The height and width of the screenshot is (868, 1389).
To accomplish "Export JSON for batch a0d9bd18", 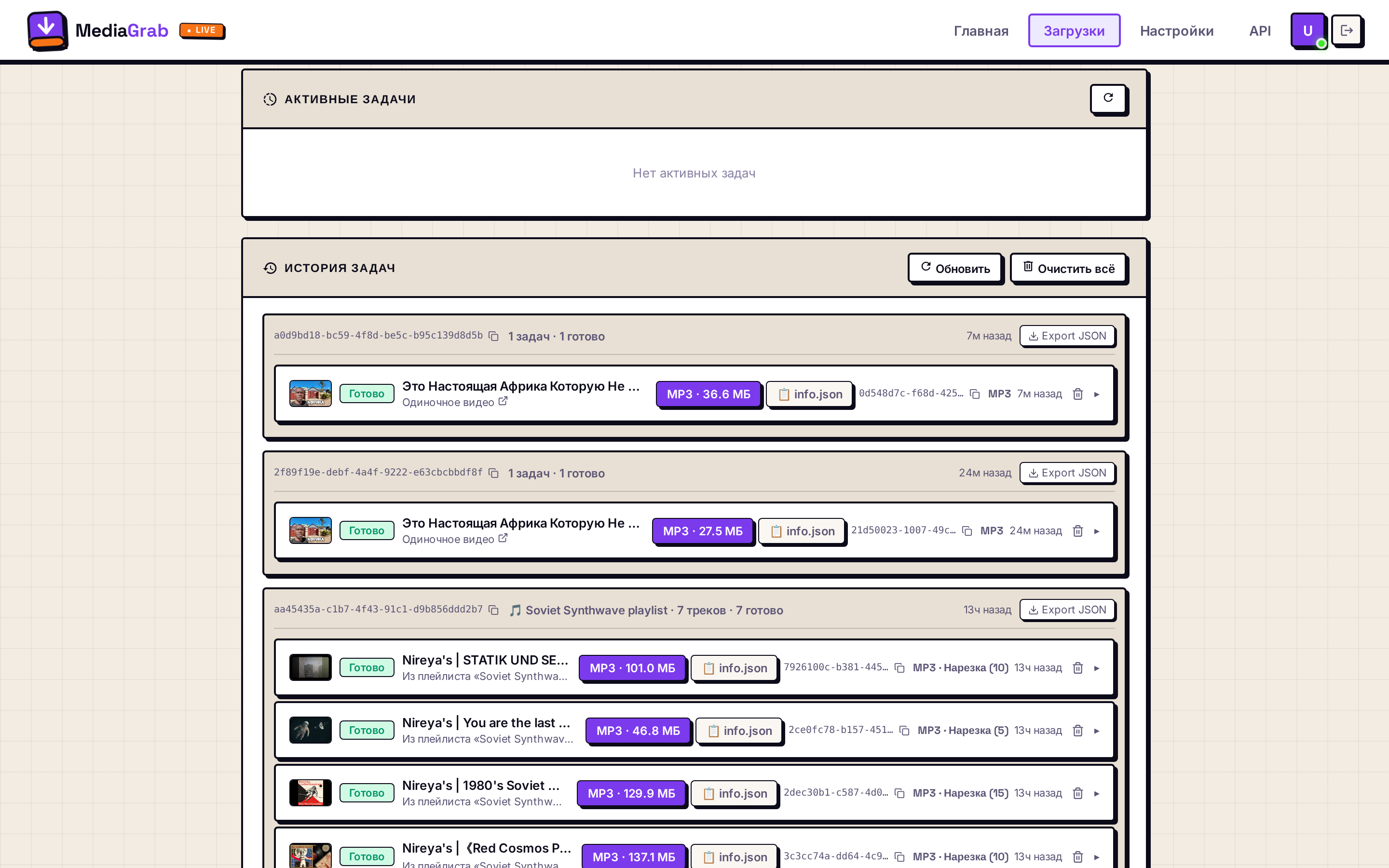I will tap(1068, 336).
